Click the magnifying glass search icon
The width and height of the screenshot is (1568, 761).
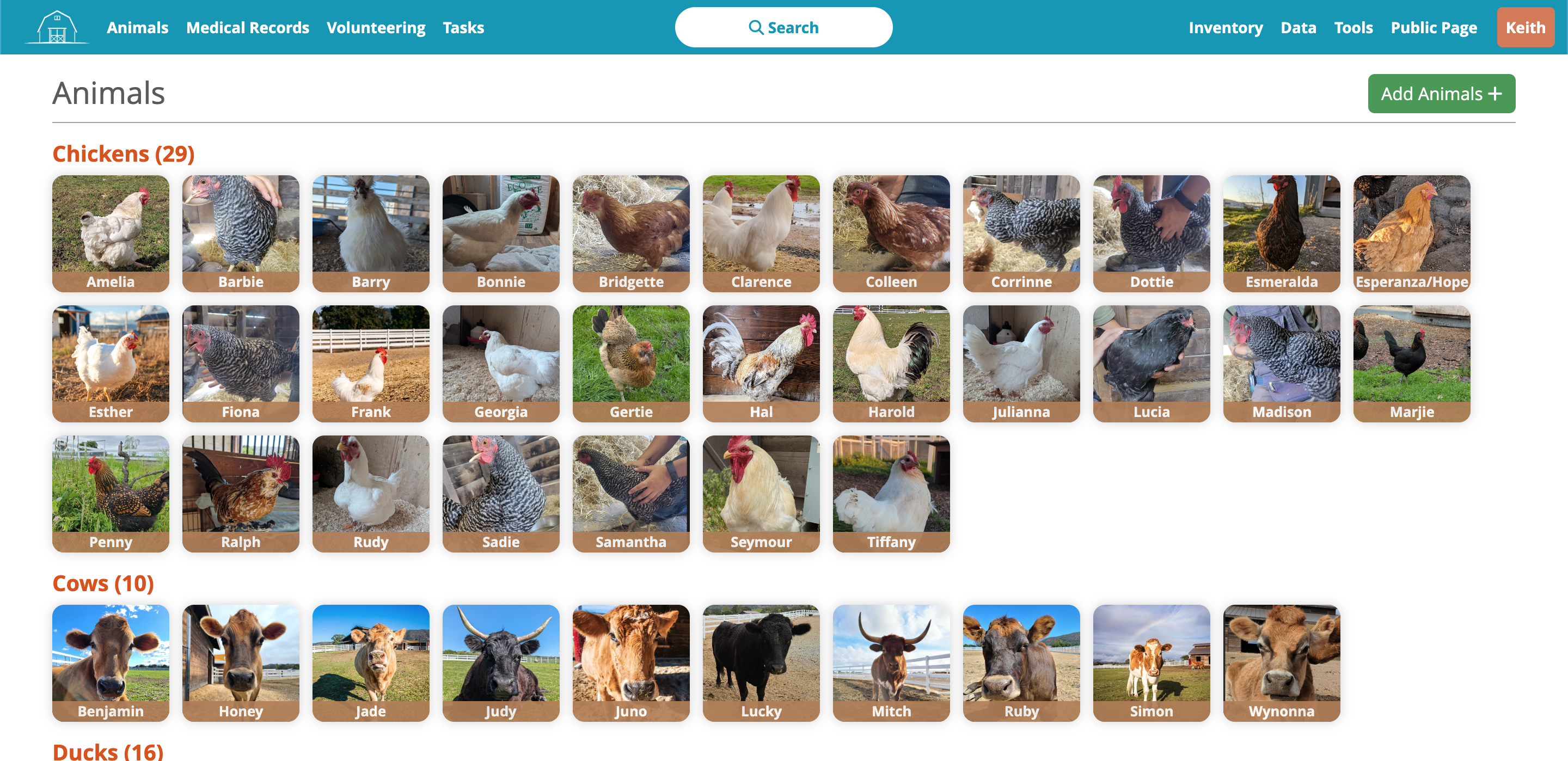pos(755,27)
